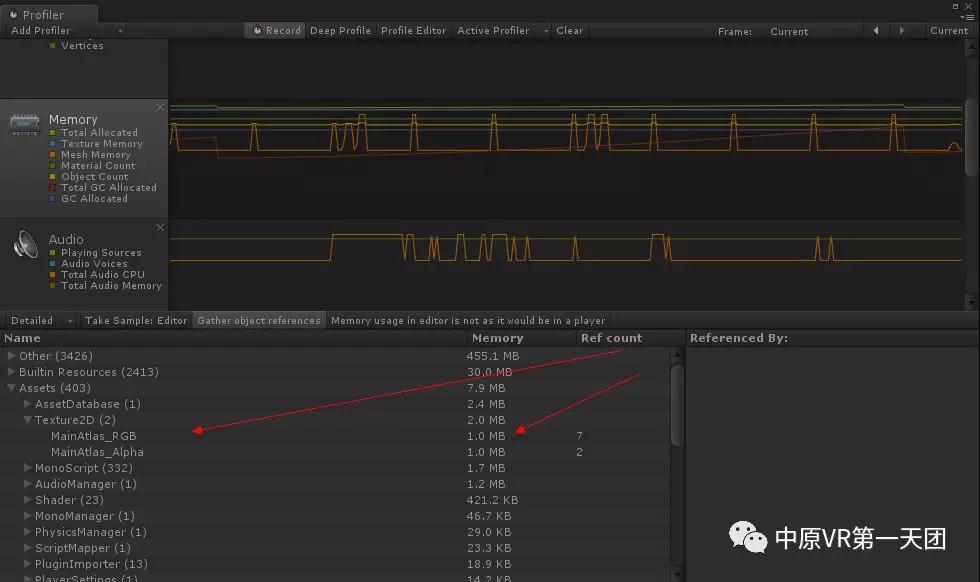Go to the previous frame arrow
The height and width of the screenshot is (582, 980).
click(876, 31)
